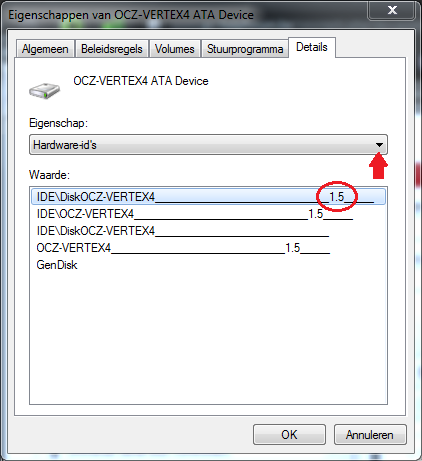This screenshot has width=422, height=461.
Task: Select first IDE\DiskOCZ-VERTEX4 value with 1.5
Action: pos(208,197)
